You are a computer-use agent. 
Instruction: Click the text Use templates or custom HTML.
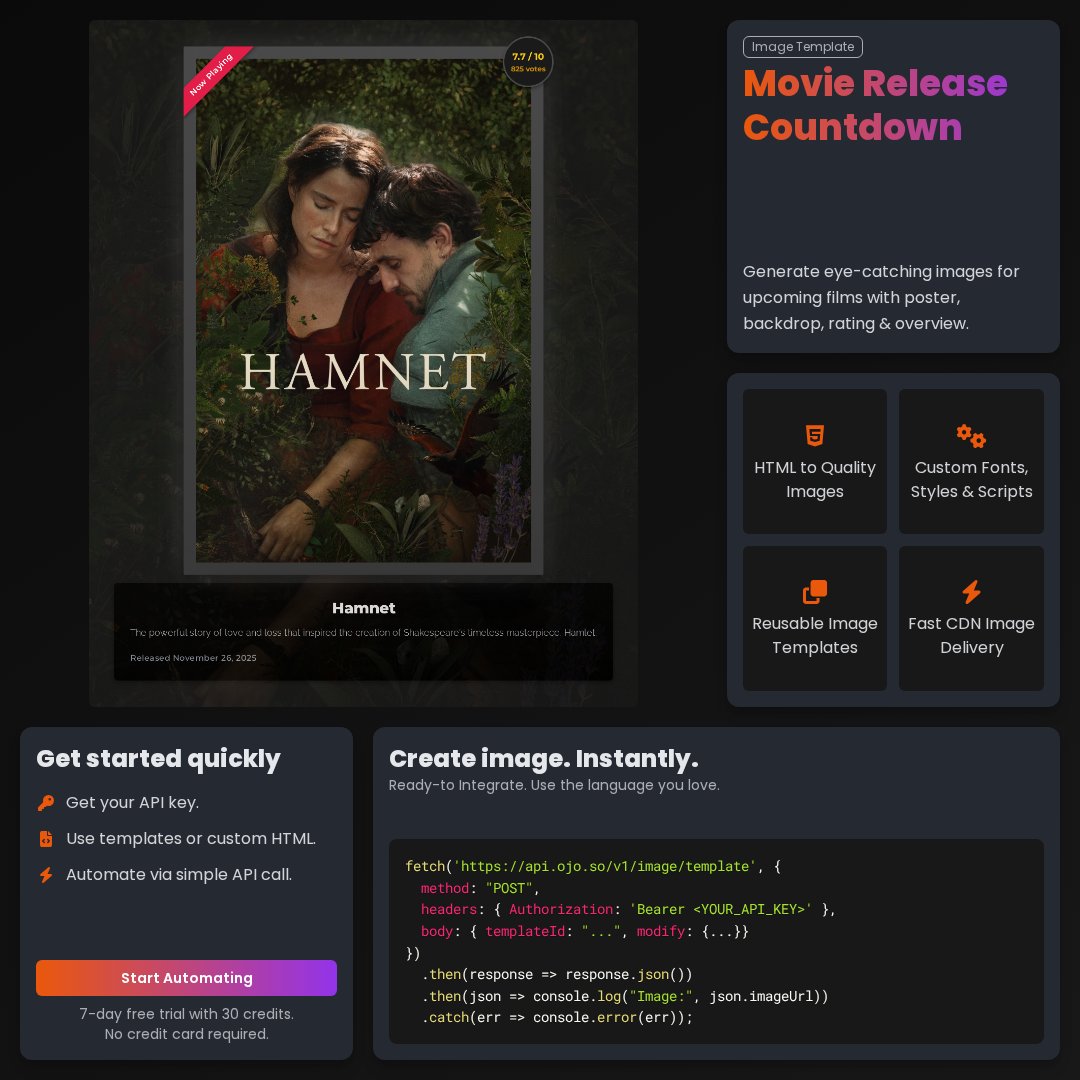click(x=191, y=838)
